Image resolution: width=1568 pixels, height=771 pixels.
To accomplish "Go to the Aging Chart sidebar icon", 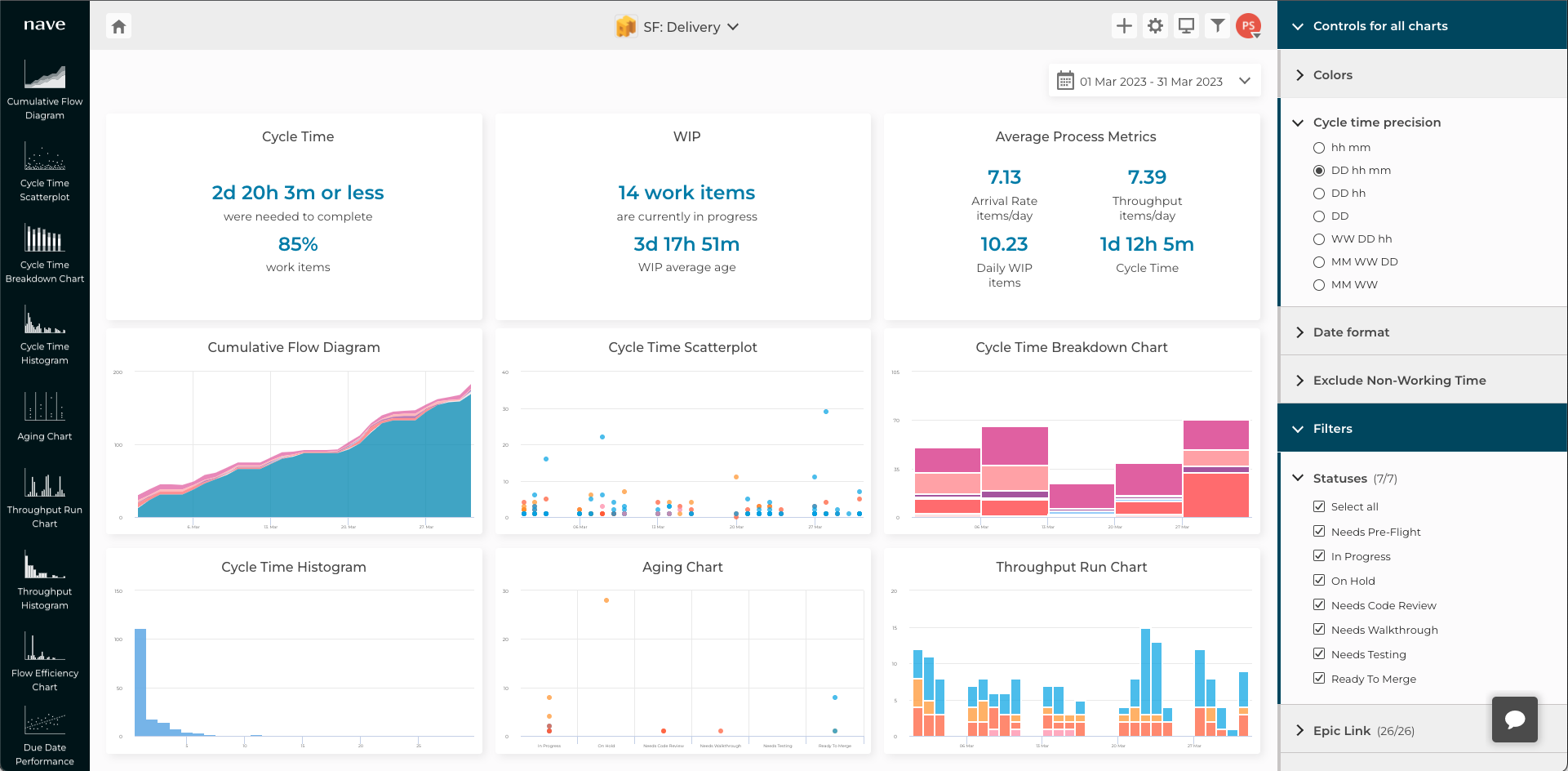I will 45,417.
